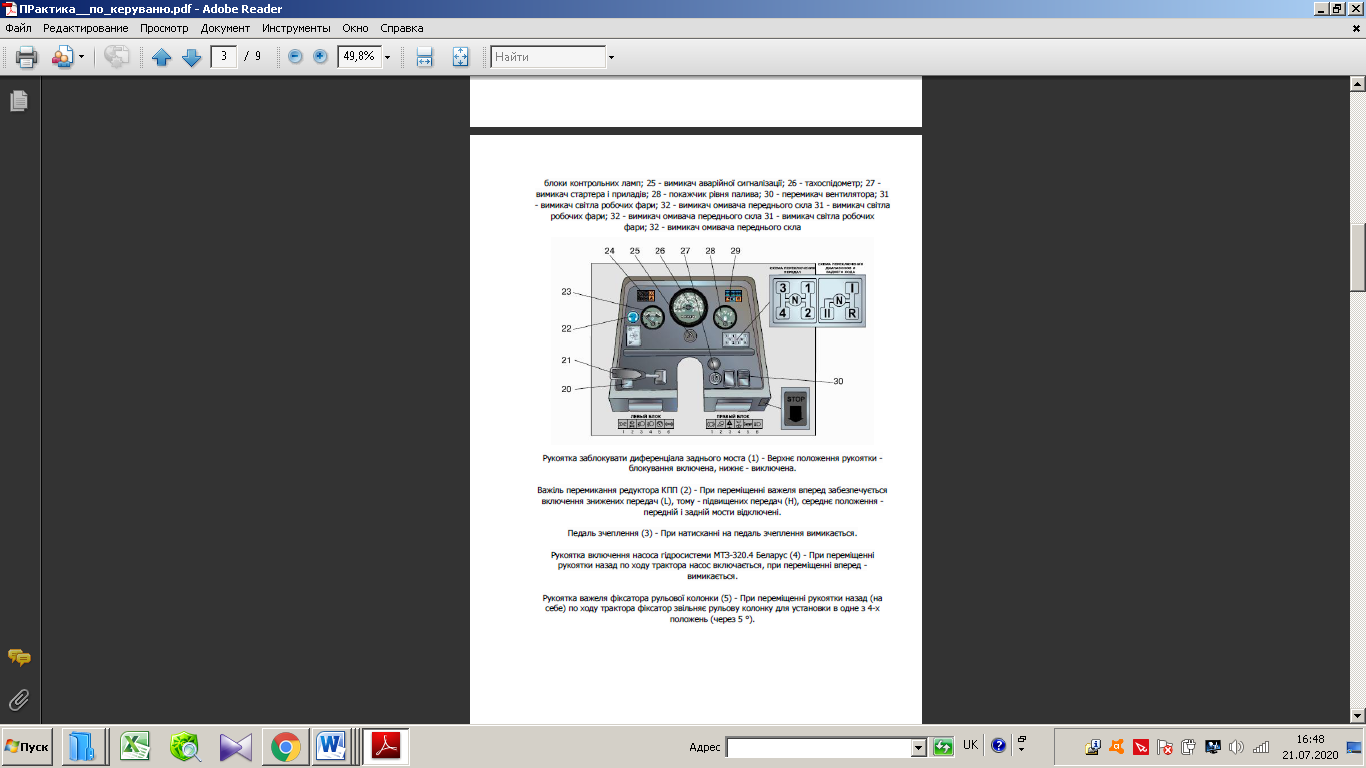Click the first tray icon with info badge
Viewport: 1366px width, 768px height.
click(x=1094, y=747)
